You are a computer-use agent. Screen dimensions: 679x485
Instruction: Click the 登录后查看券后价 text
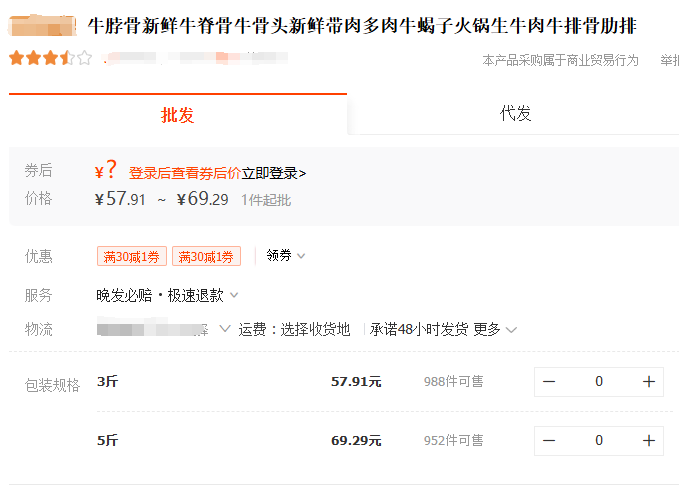click(x=184, y=173)
